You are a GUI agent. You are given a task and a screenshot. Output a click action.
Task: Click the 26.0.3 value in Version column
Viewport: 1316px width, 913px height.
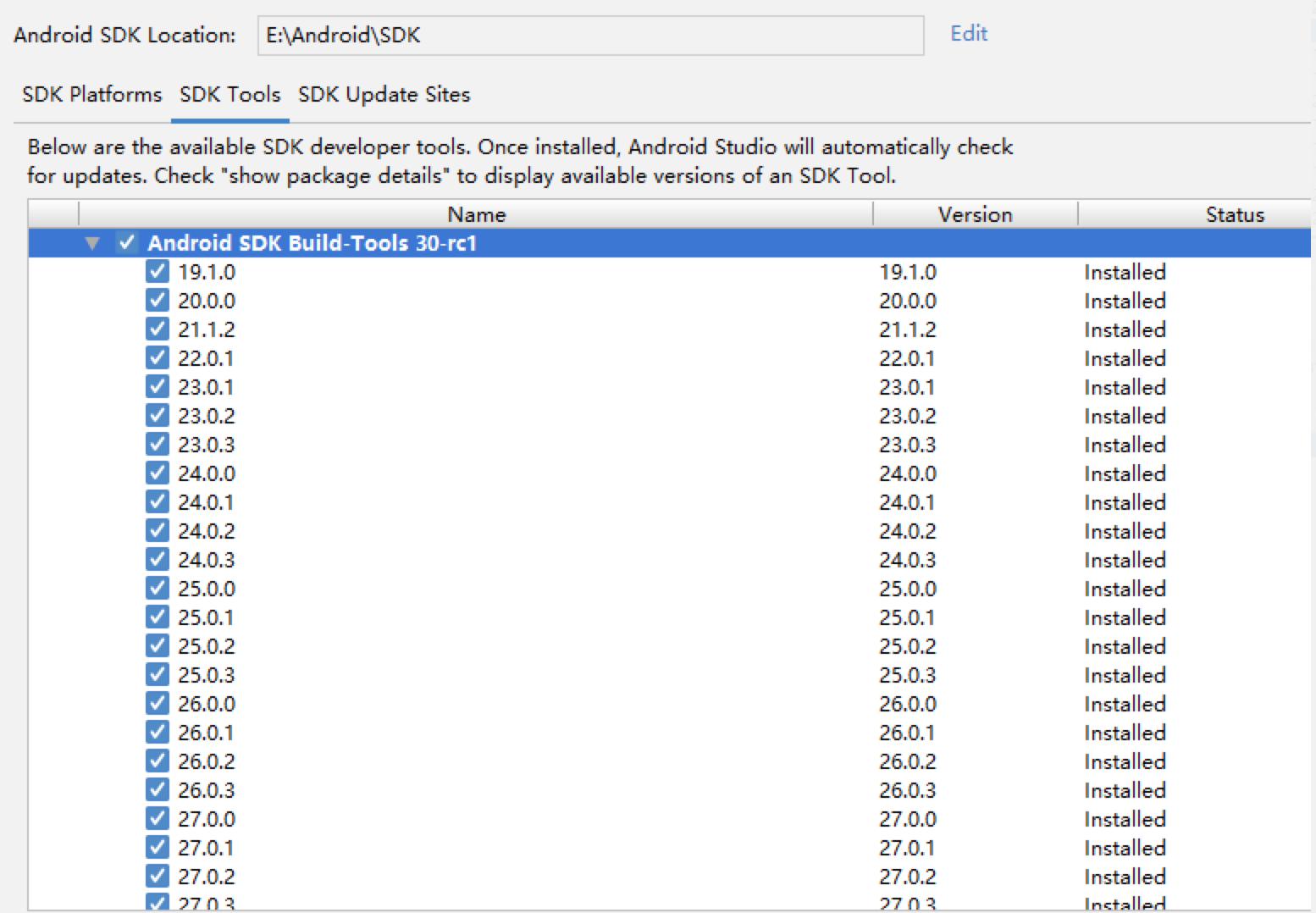pyautogui.click(x=908, y=790)
